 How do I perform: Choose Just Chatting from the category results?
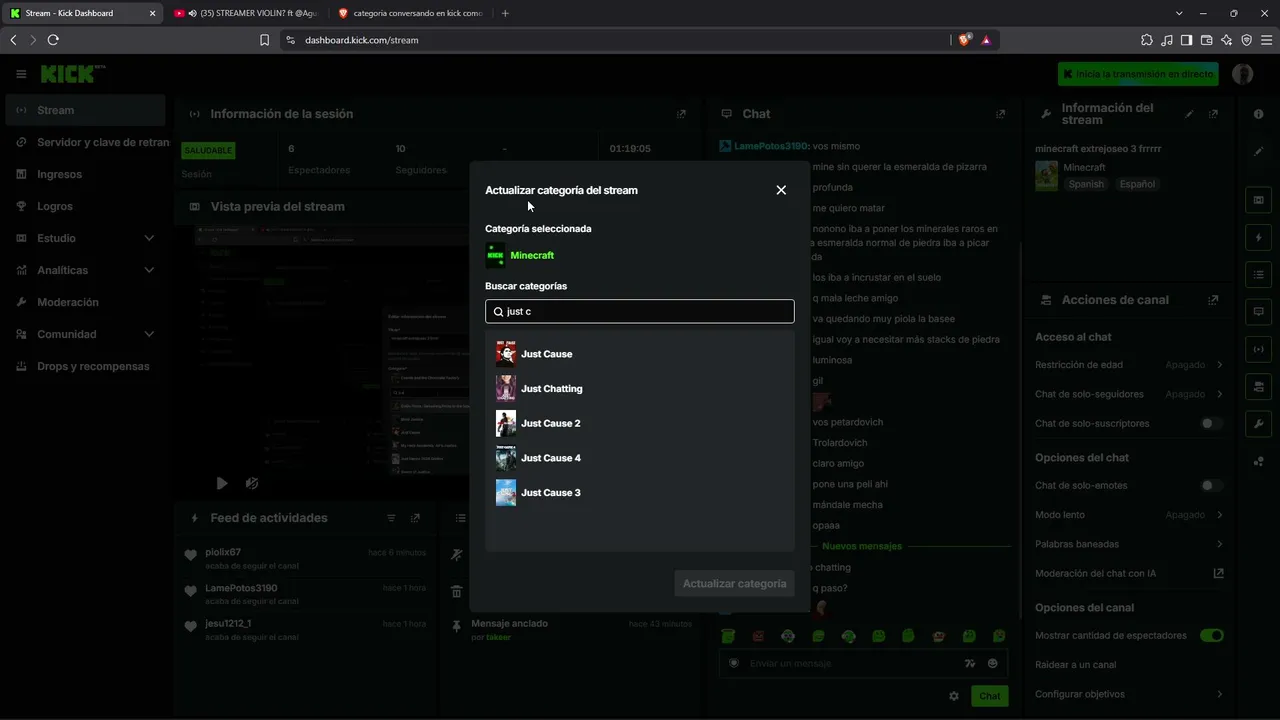640,389
